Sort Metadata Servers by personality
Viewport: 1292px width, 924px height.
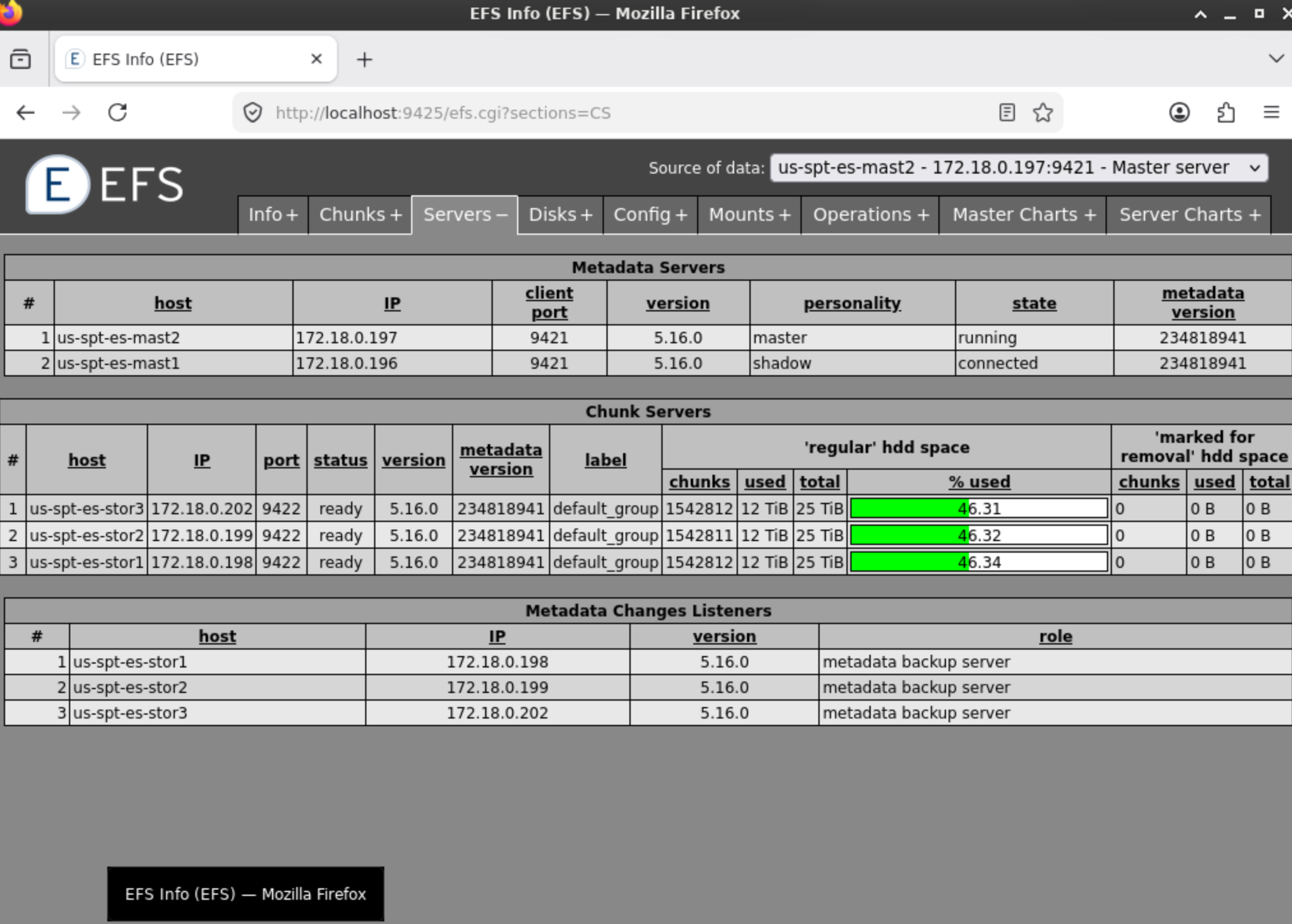click(852, 303)
